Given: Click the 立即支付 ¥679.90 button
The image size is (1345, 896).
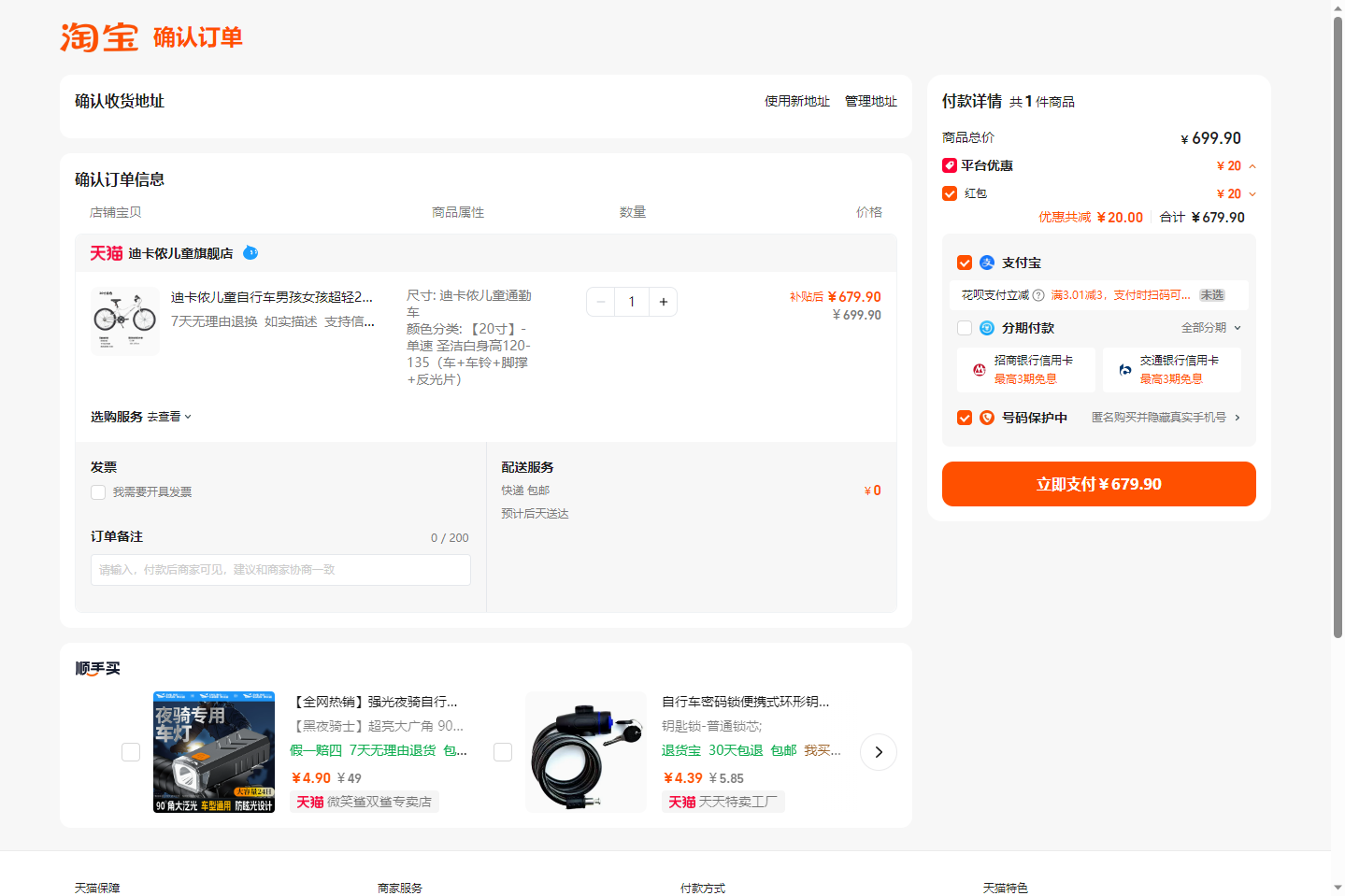Looking at the screenshot, I should coord(1099,484).
